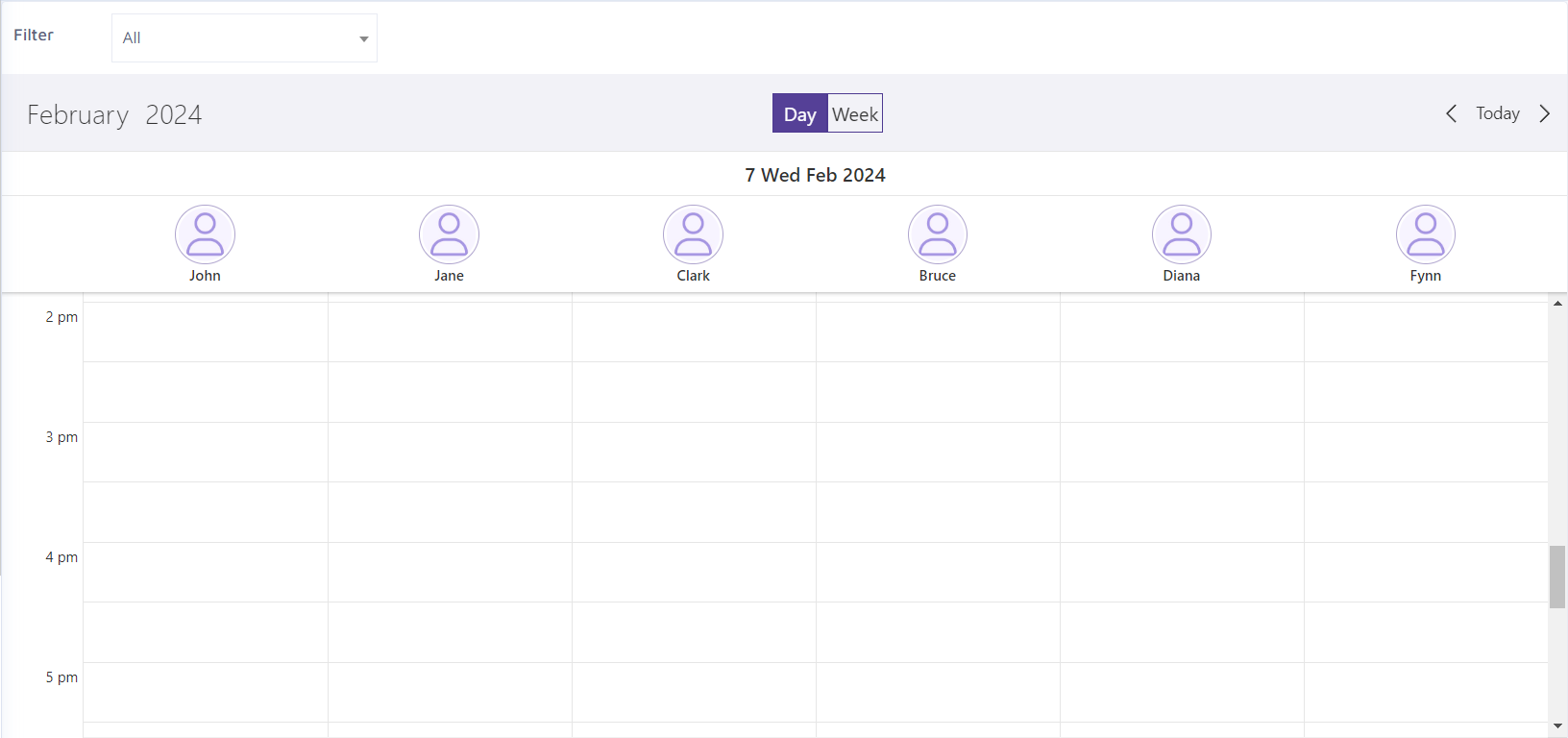Jump to Today
Viewport: 1568px width, 738px height.
(1498, 113)
